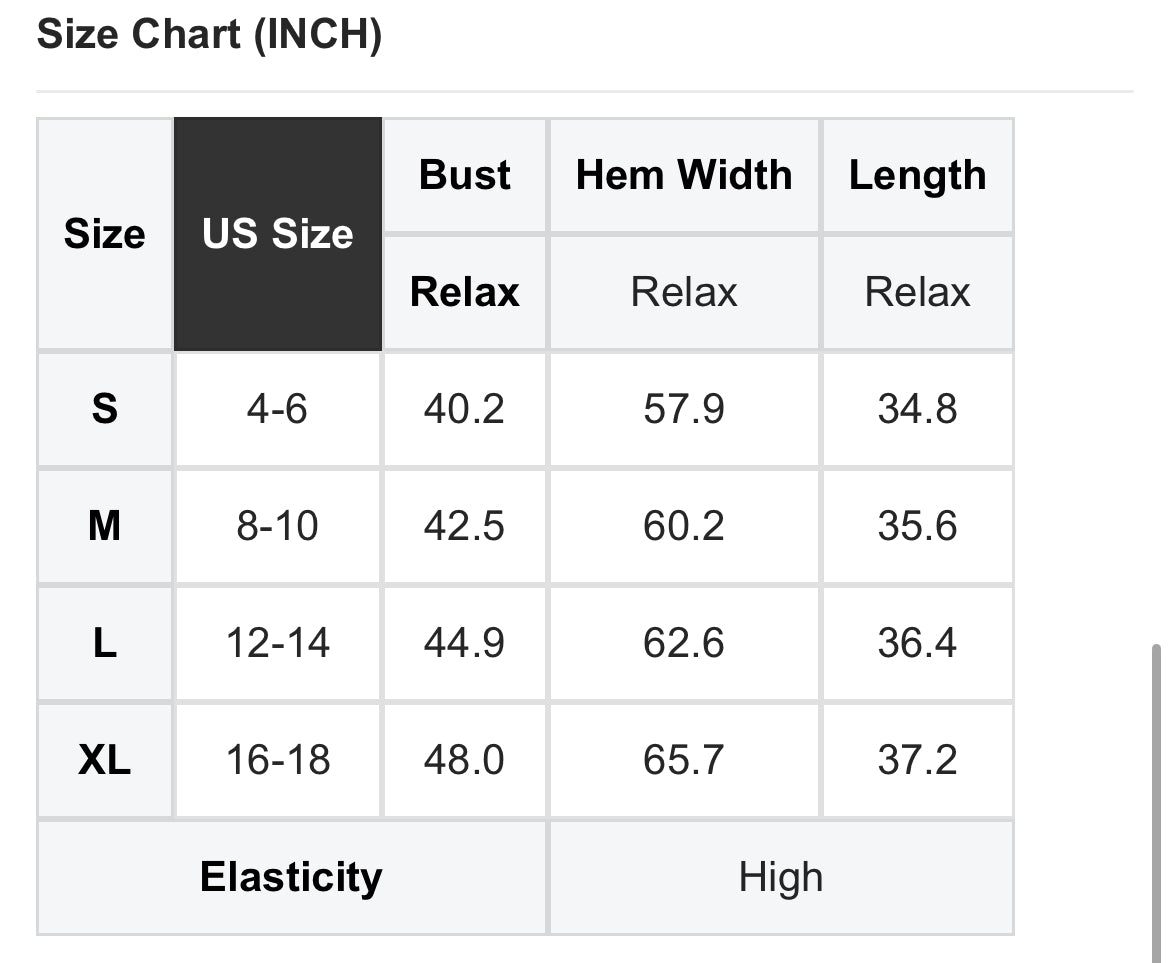Viewport: 1170px width, 963px height.
Task: Click the Elasticity row label
Action: 291,877
